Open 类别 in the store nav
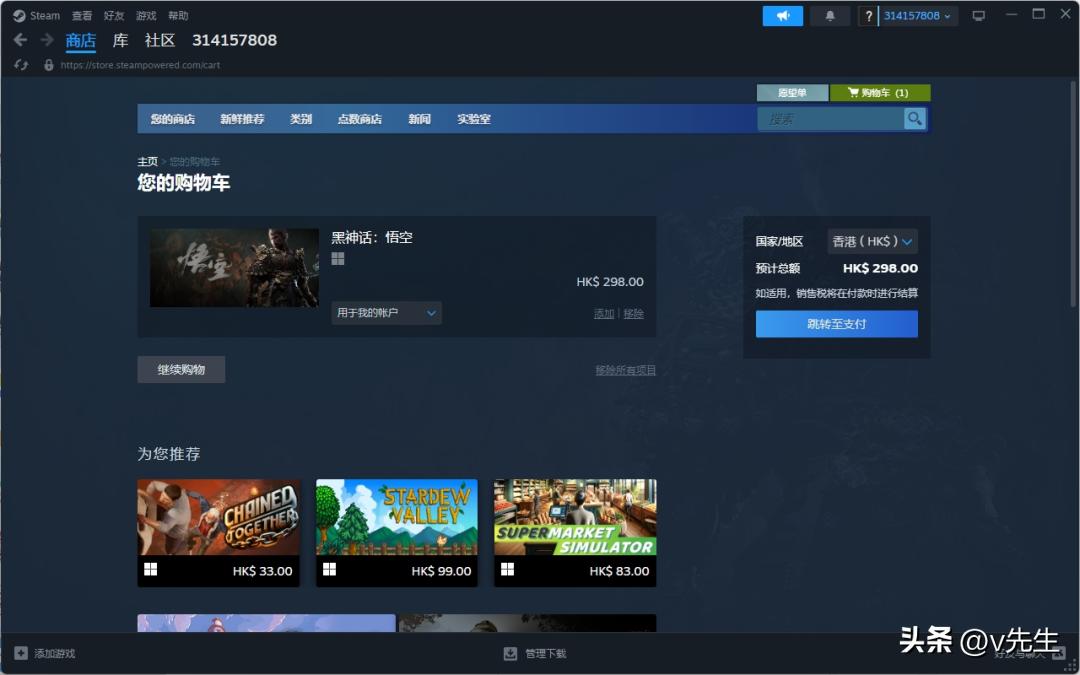 click(301, 118)
